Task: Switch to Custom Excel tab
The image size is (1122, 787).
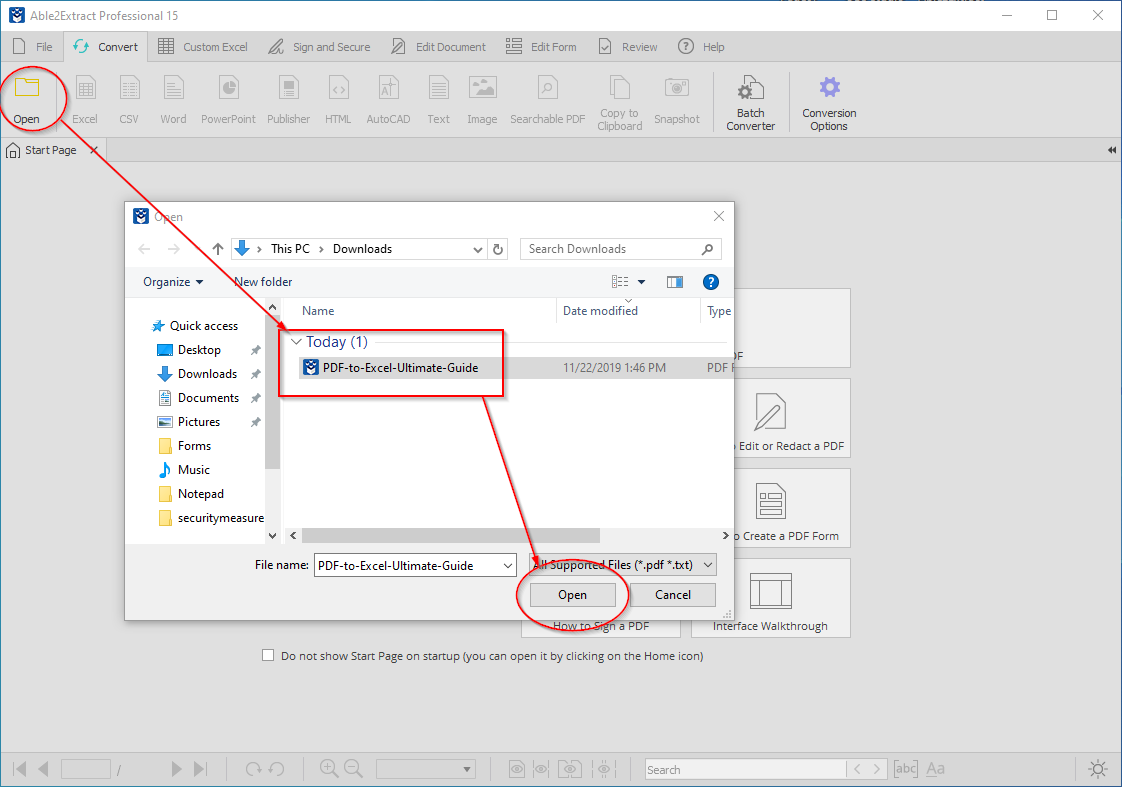Action: pyautogui.click(x=203, y=47)
